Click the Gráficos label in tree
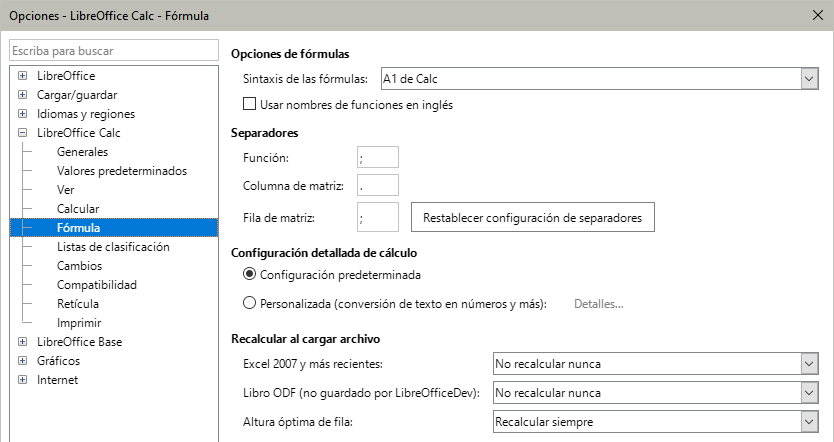 pyautogui.click(x=59, y=361)
